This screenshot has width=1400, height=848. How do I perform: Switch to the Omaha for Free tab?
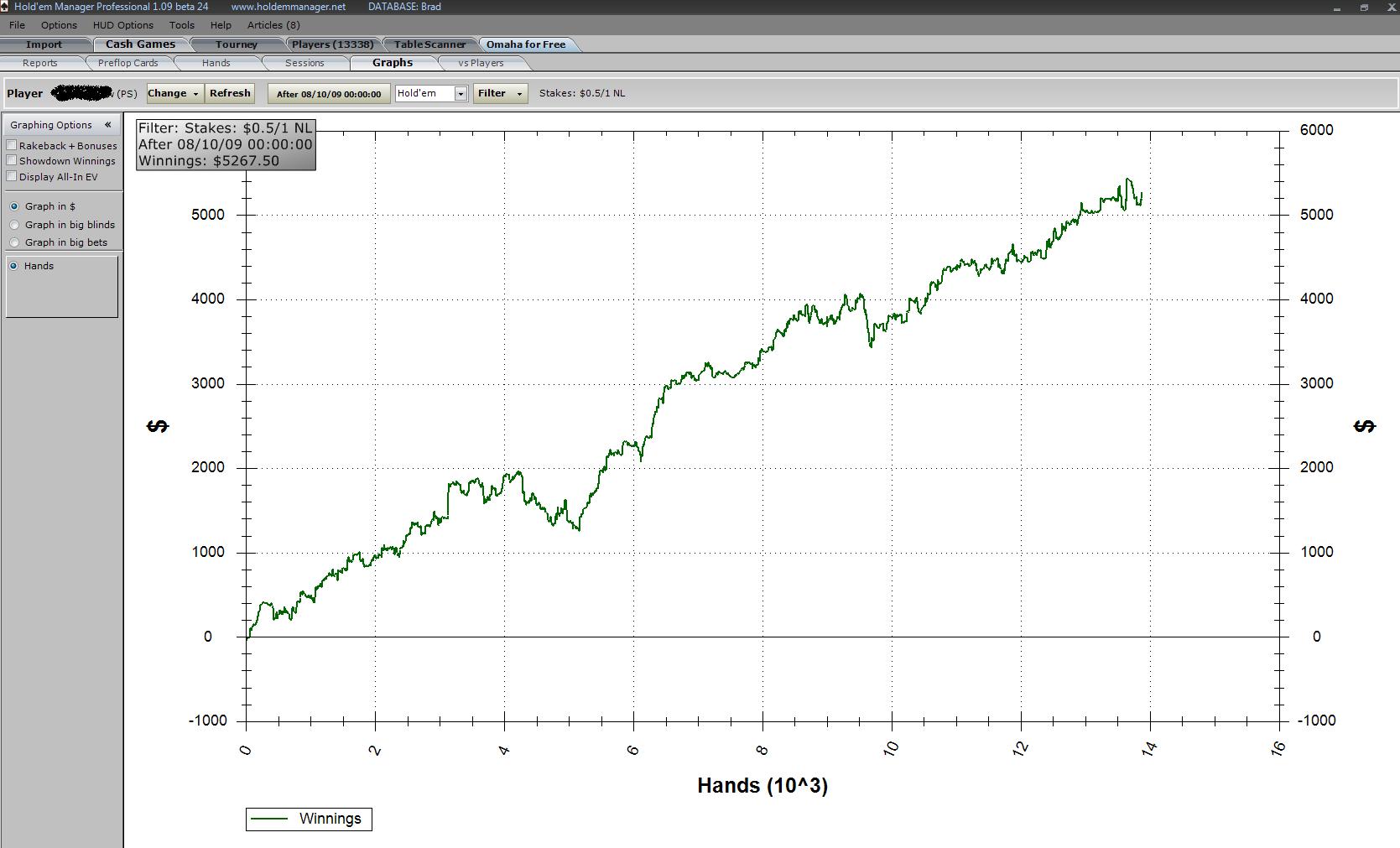526,44
